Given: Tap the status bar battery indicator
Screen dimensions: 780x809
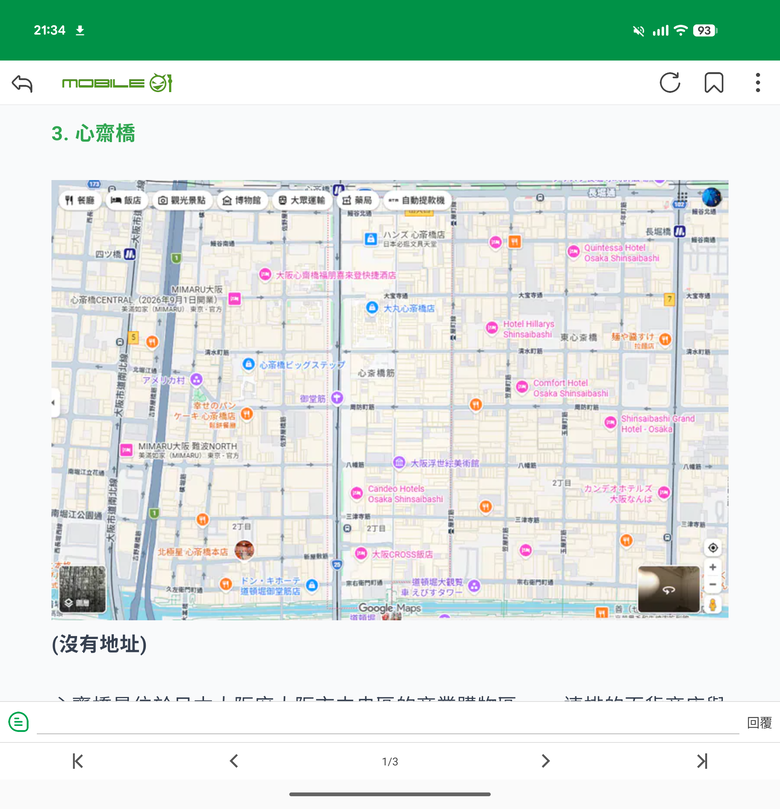Looking at the screenshot, I should (x=705, y=30).
